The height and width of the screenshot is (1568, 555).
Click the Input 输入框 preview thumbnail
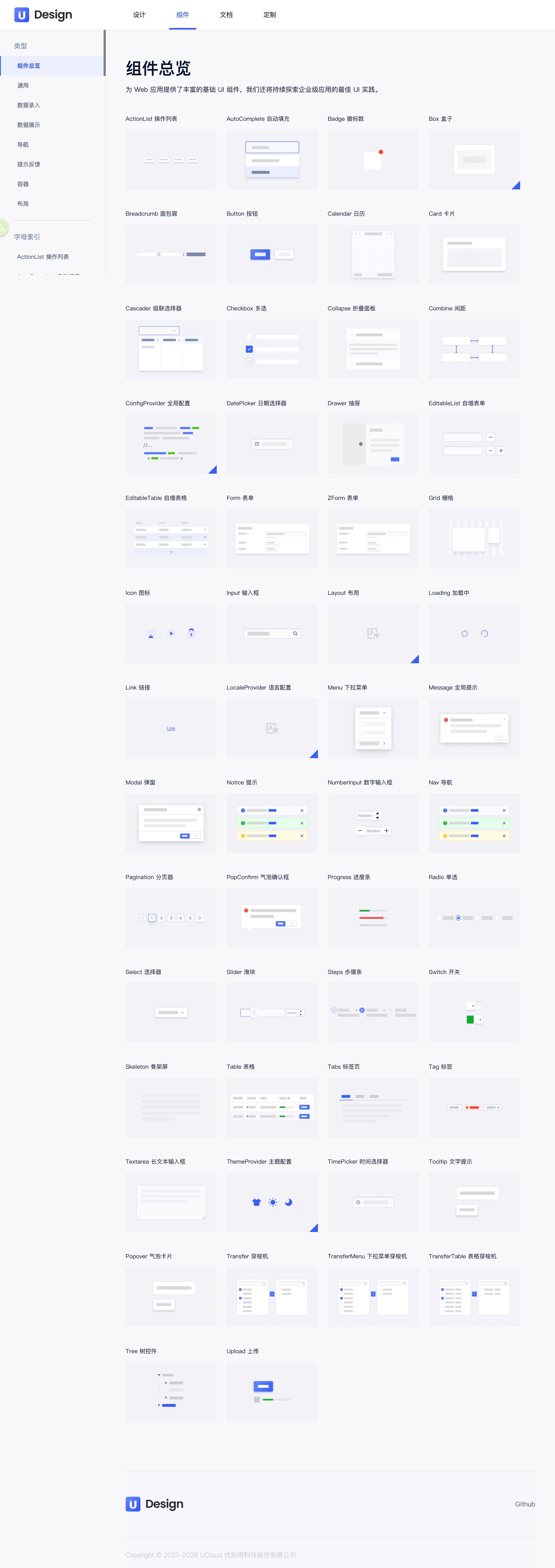(272, 634)
